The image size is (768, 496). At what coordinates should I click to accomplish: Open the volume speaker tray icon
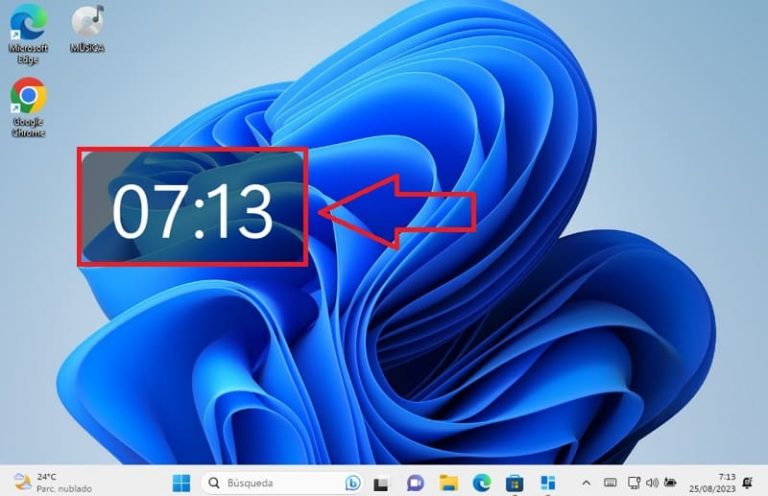pos(652,483)
